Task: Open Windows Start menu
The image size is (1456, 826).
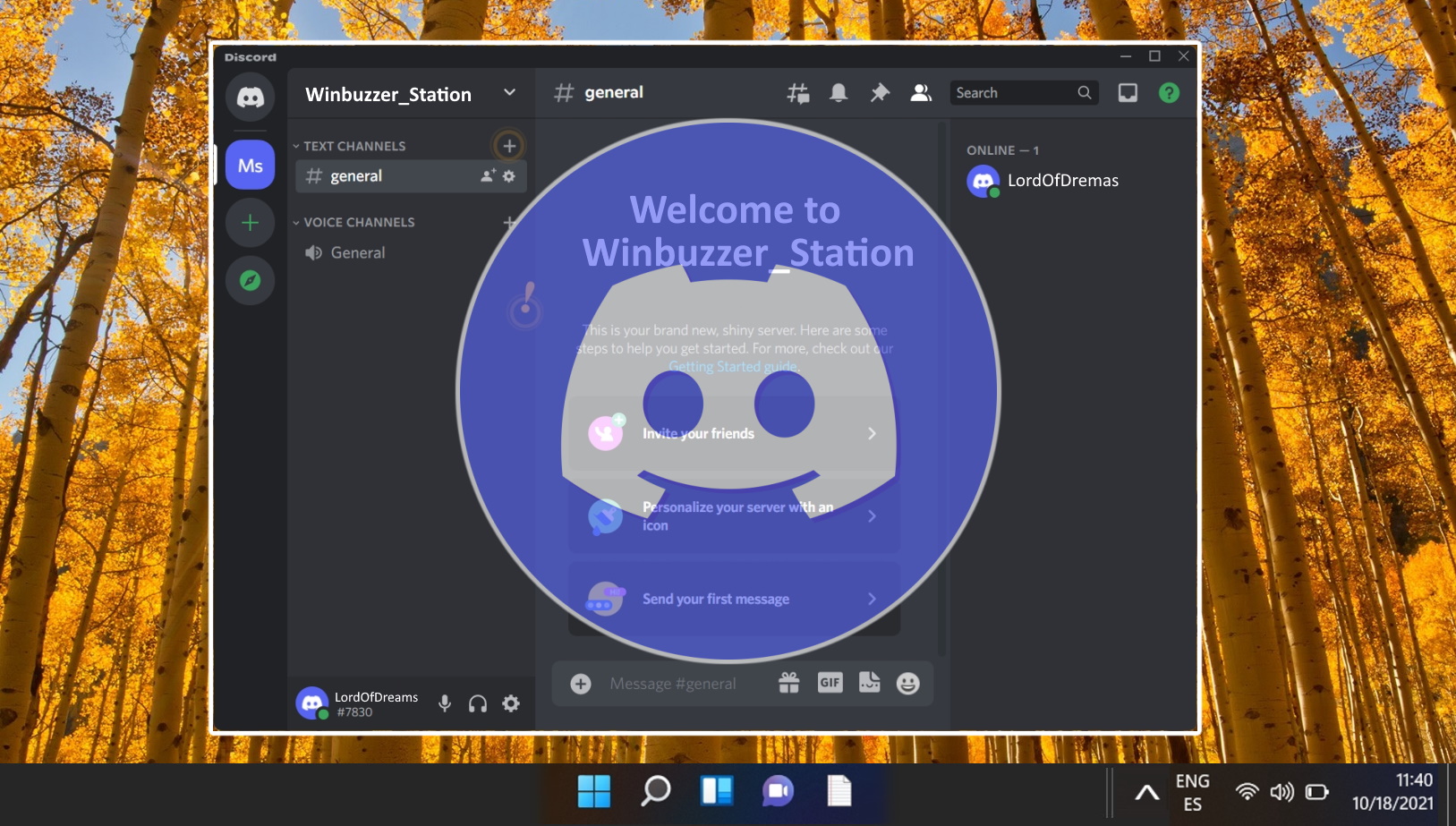Action: click(x=594, y=791)
